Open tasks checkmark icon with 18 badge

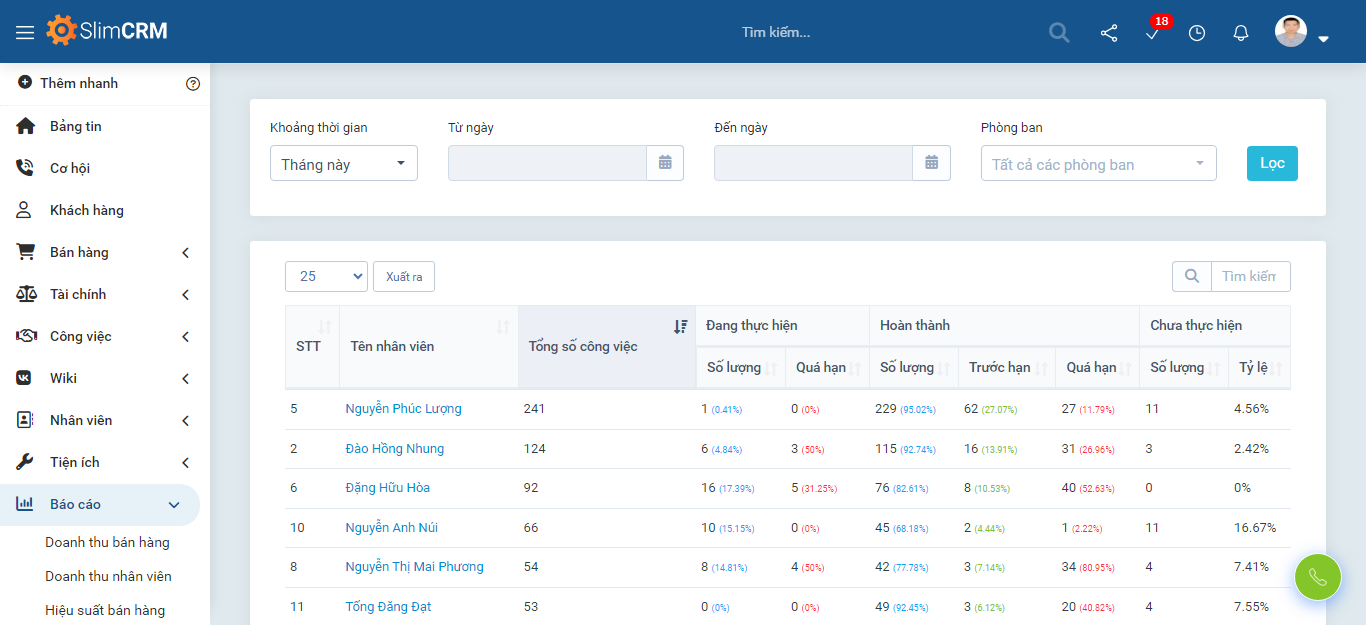(1153, 33)
